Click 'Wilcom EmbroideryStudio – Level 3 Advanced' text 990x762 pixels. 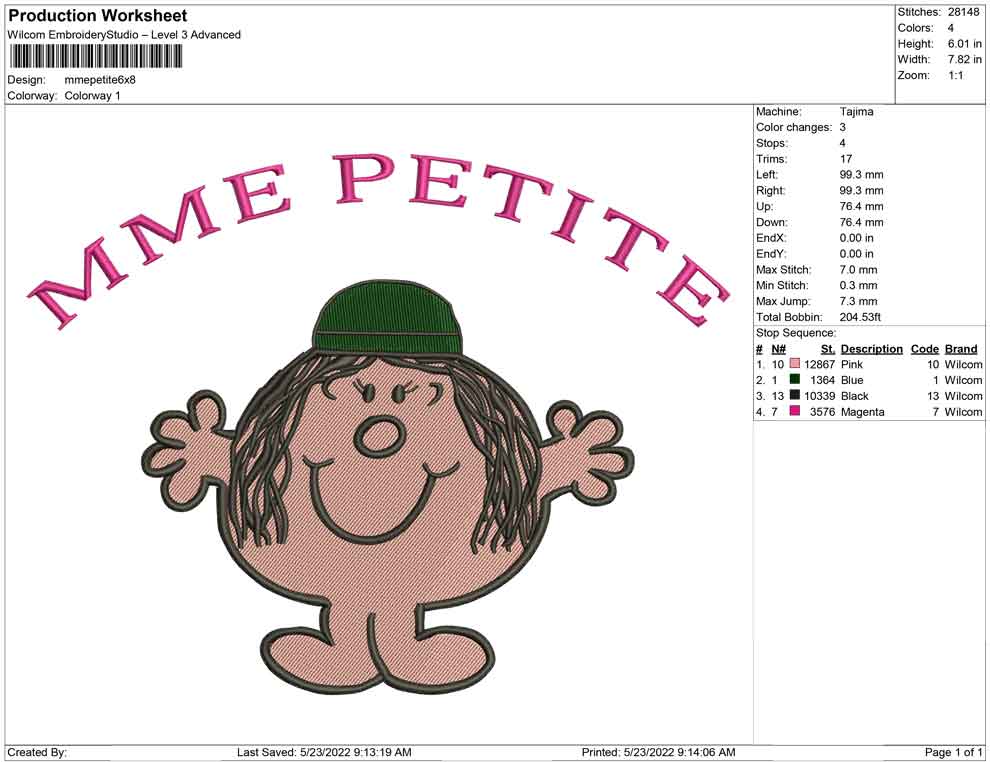tap(124, 35)
